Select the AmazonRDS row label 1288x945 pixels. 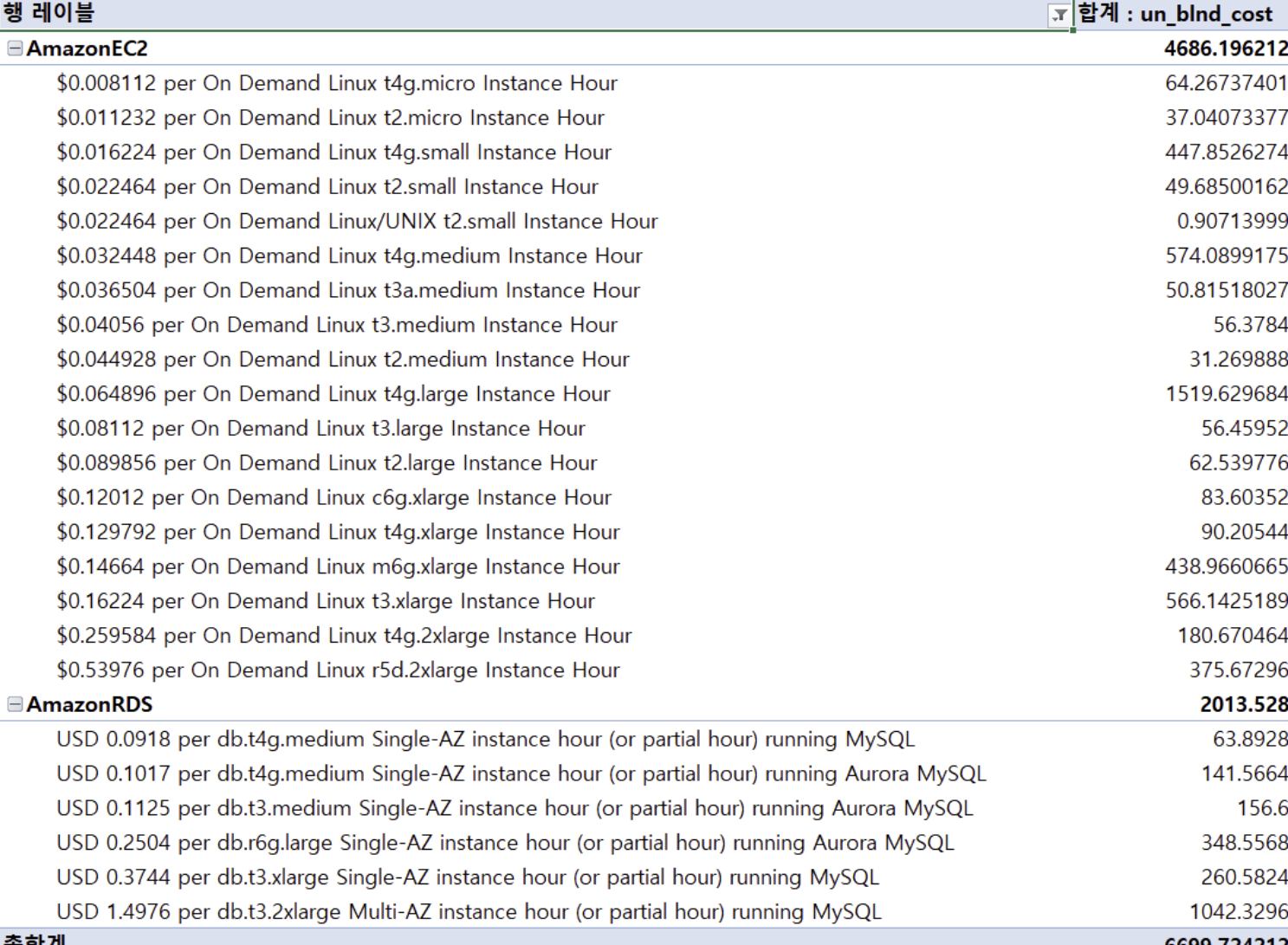tap(90, 704)
